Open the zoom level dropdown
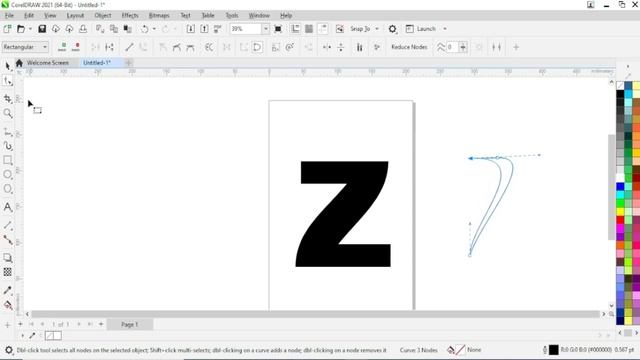640x360 pixels. 266,29
